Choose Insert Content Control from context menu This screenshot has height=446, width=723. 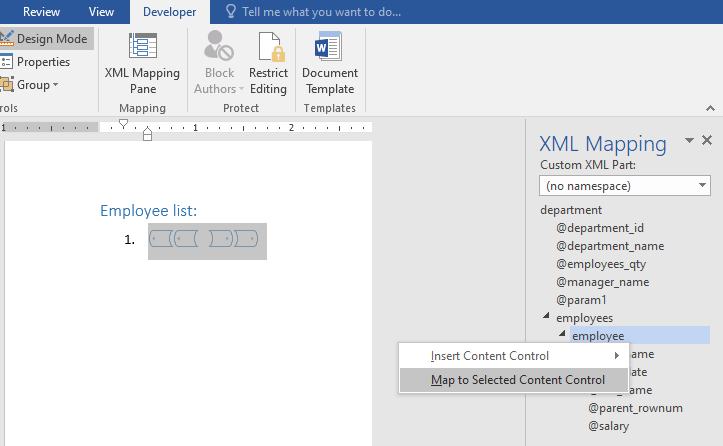513,356
